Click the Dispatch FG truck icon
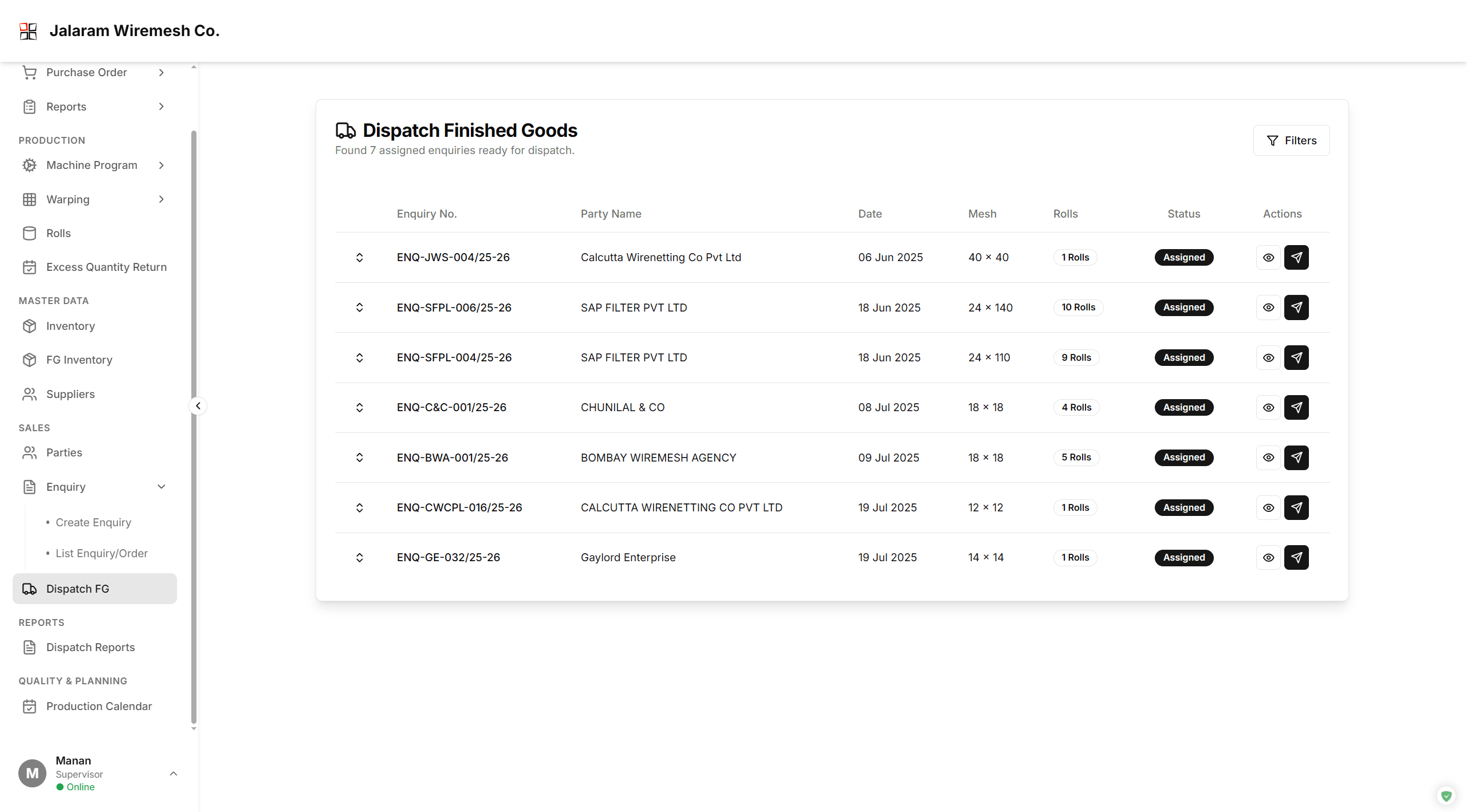Viewport: 1467px width, 812px height. 29,589
